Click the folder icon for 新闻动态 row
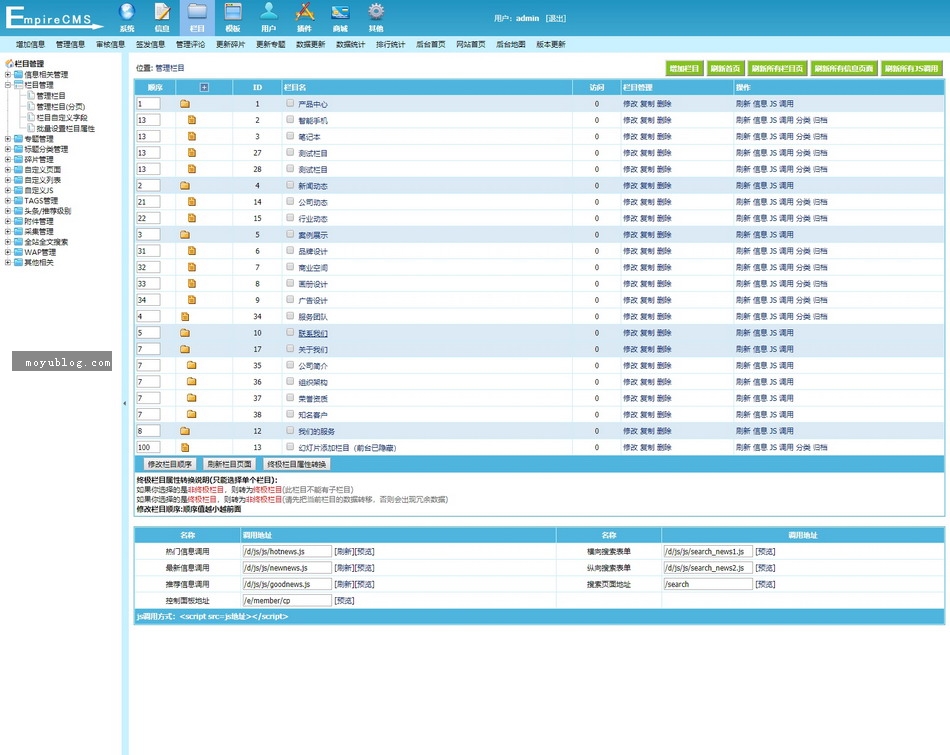 click(x=185, y=186)
